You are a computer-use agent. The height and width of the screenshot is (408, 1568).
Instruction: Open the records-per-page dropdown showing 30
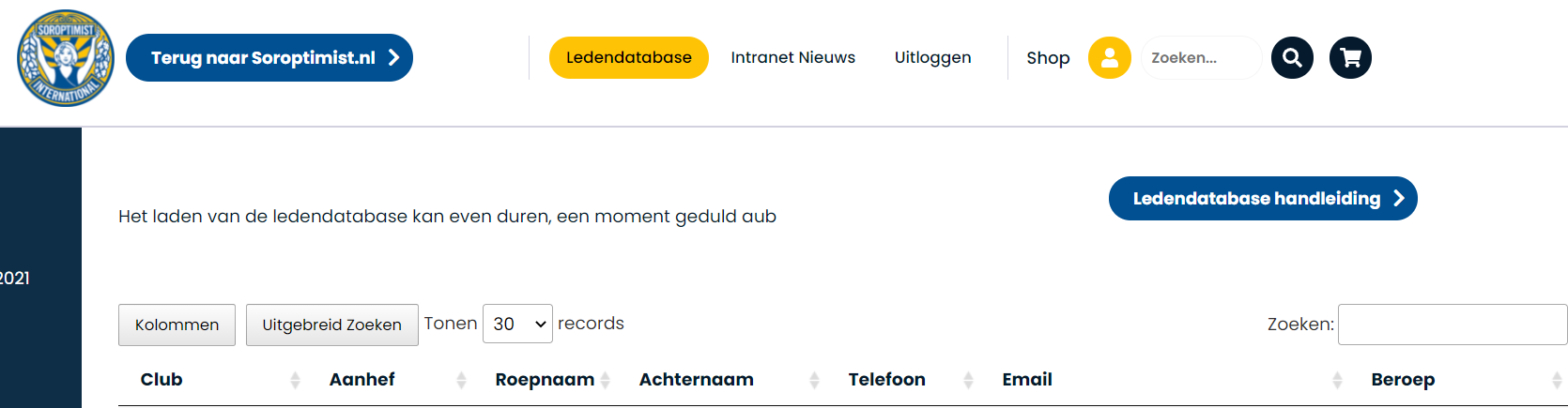[x=517, y=324]
